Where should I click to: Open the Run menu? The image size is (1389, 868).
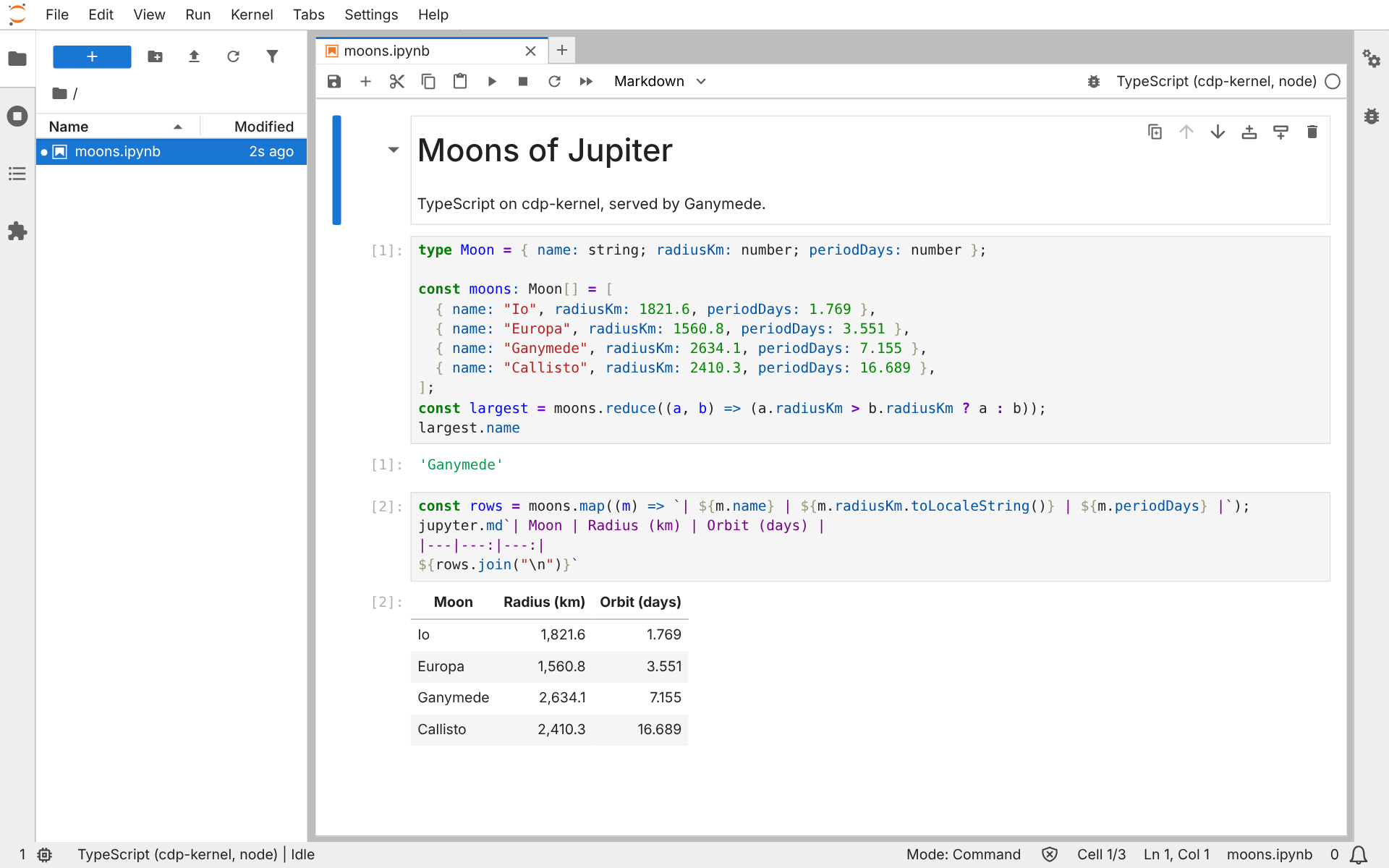197,14
